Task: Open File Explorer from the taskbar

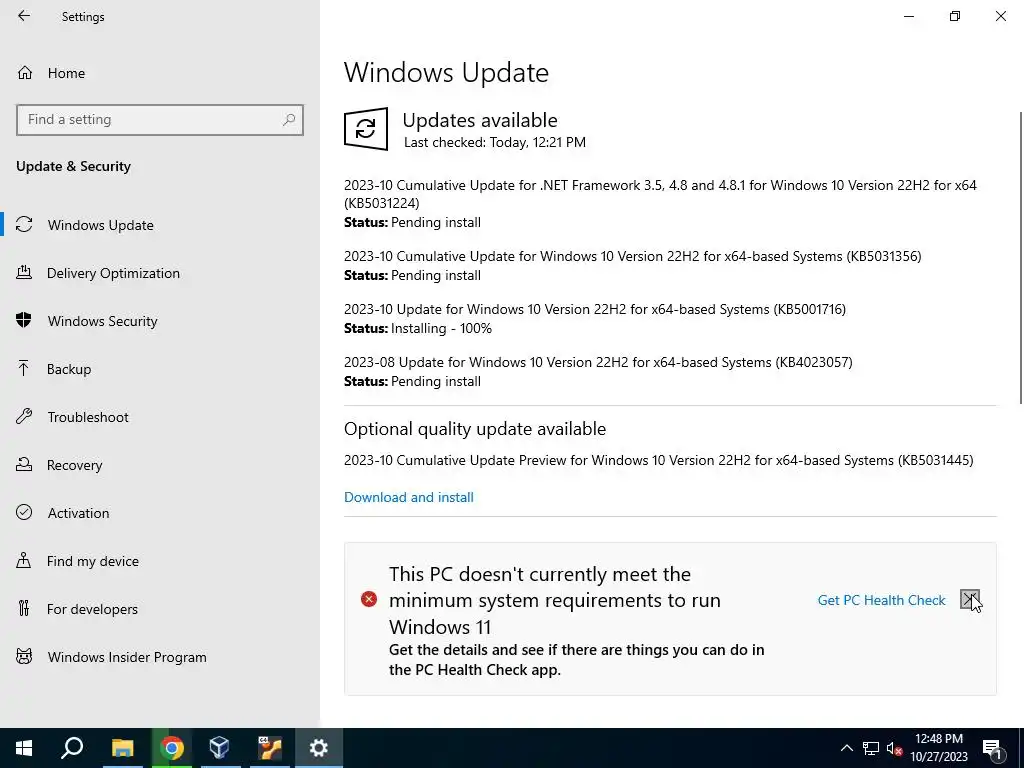Action: [x=123, y=748]
